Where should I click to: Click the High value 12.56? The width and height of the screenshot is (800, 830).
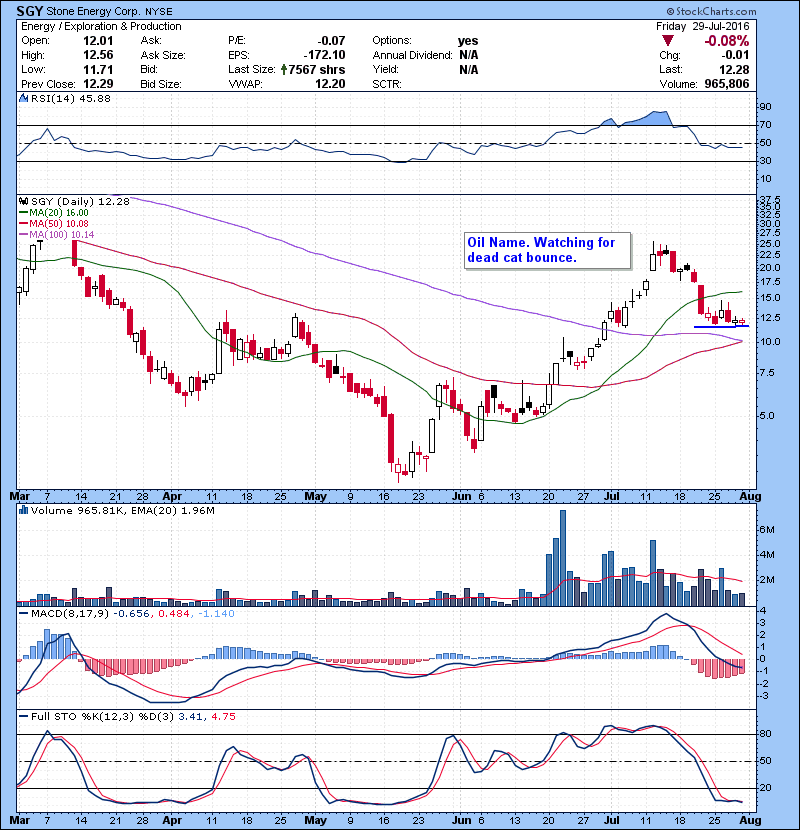point(98,55)
